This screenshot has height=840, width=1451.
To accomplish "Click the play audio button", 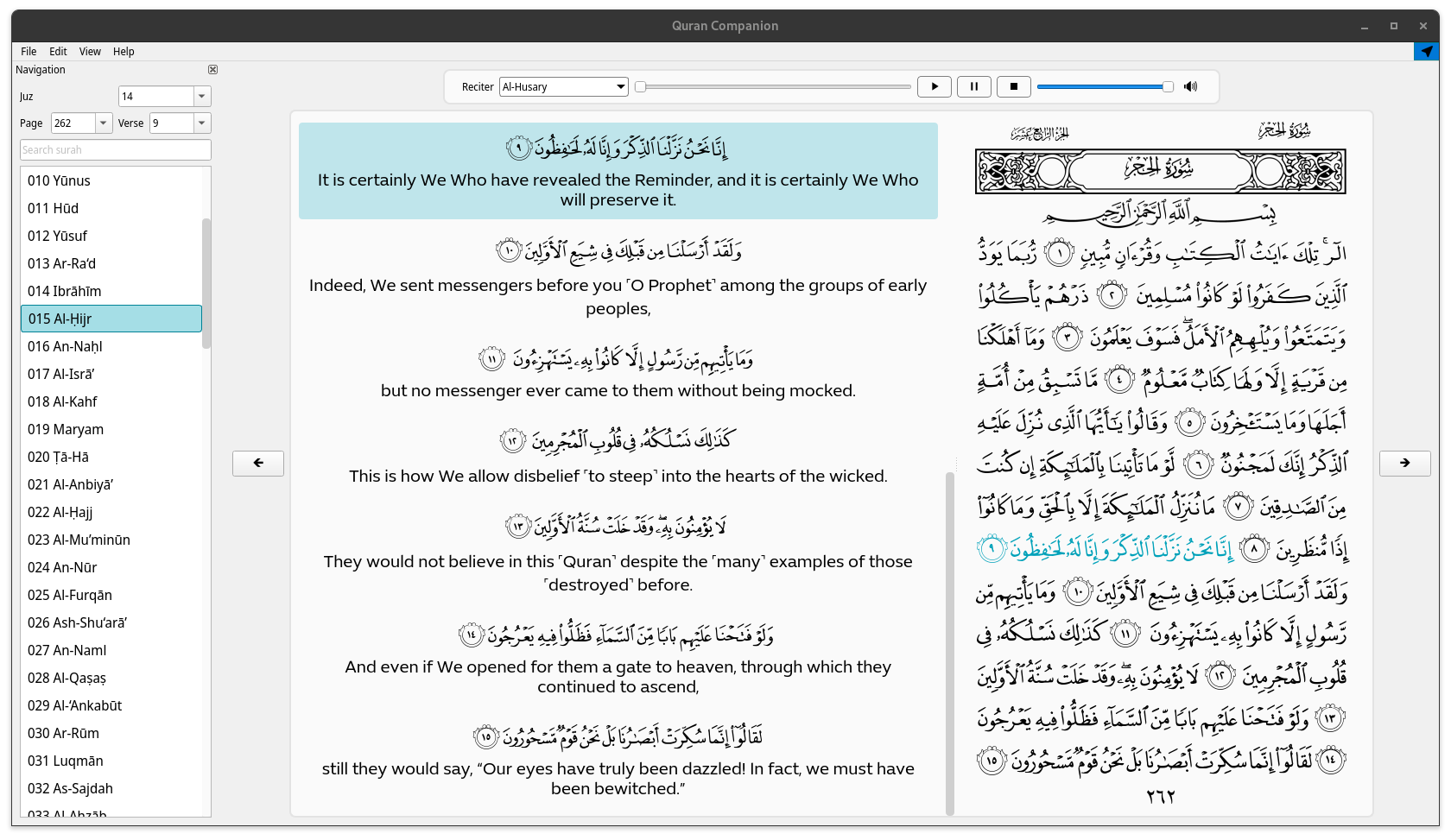I will [x=935, y=86].
